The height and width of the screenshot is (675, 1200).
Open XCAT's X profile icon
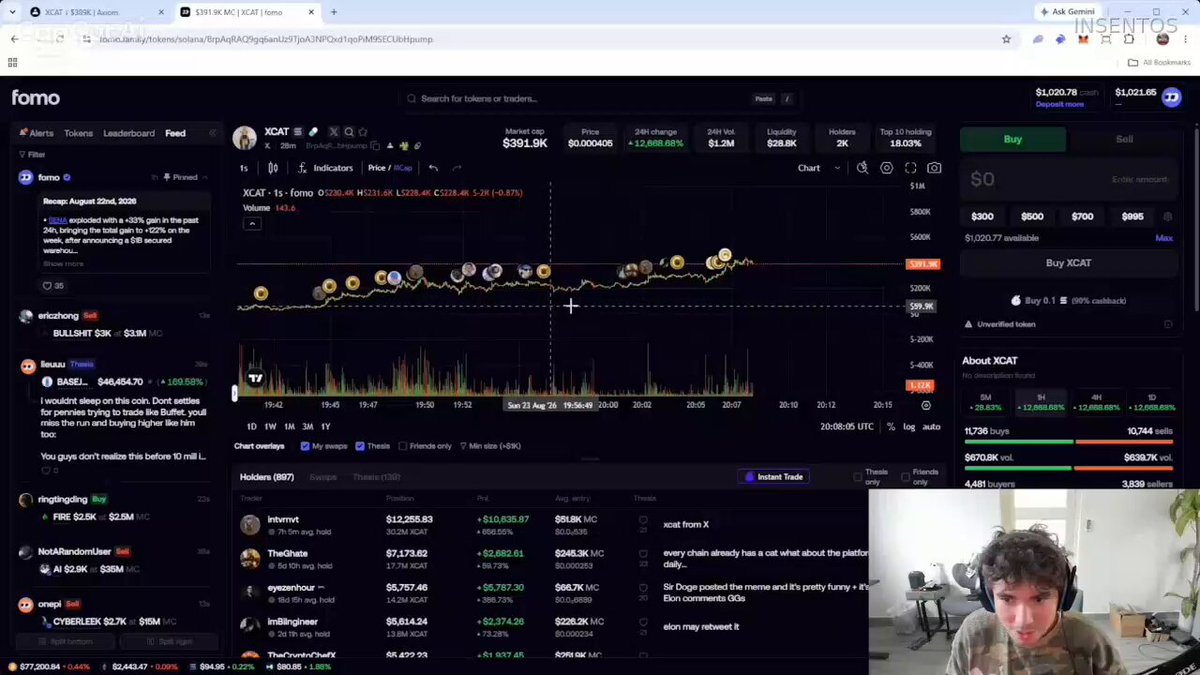coord(334,132)
